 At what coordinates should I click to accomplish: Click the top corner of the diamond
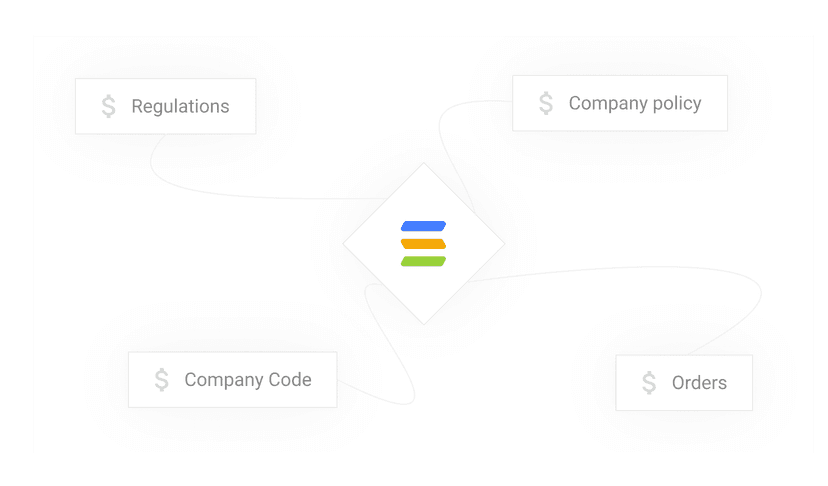coord(424,164)
